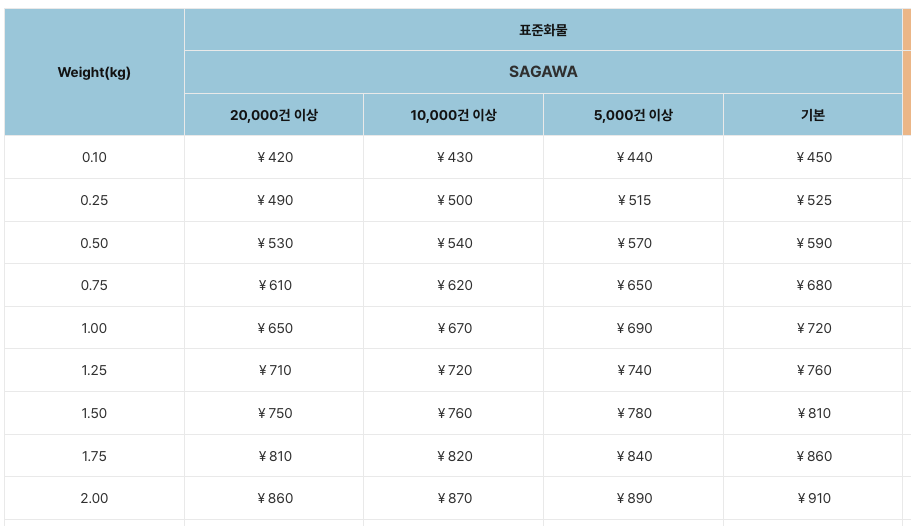Image resolution: width=911 pixels, height=526 pixels.
Task: Click the 기본 column header
Action: pos(813,115)
